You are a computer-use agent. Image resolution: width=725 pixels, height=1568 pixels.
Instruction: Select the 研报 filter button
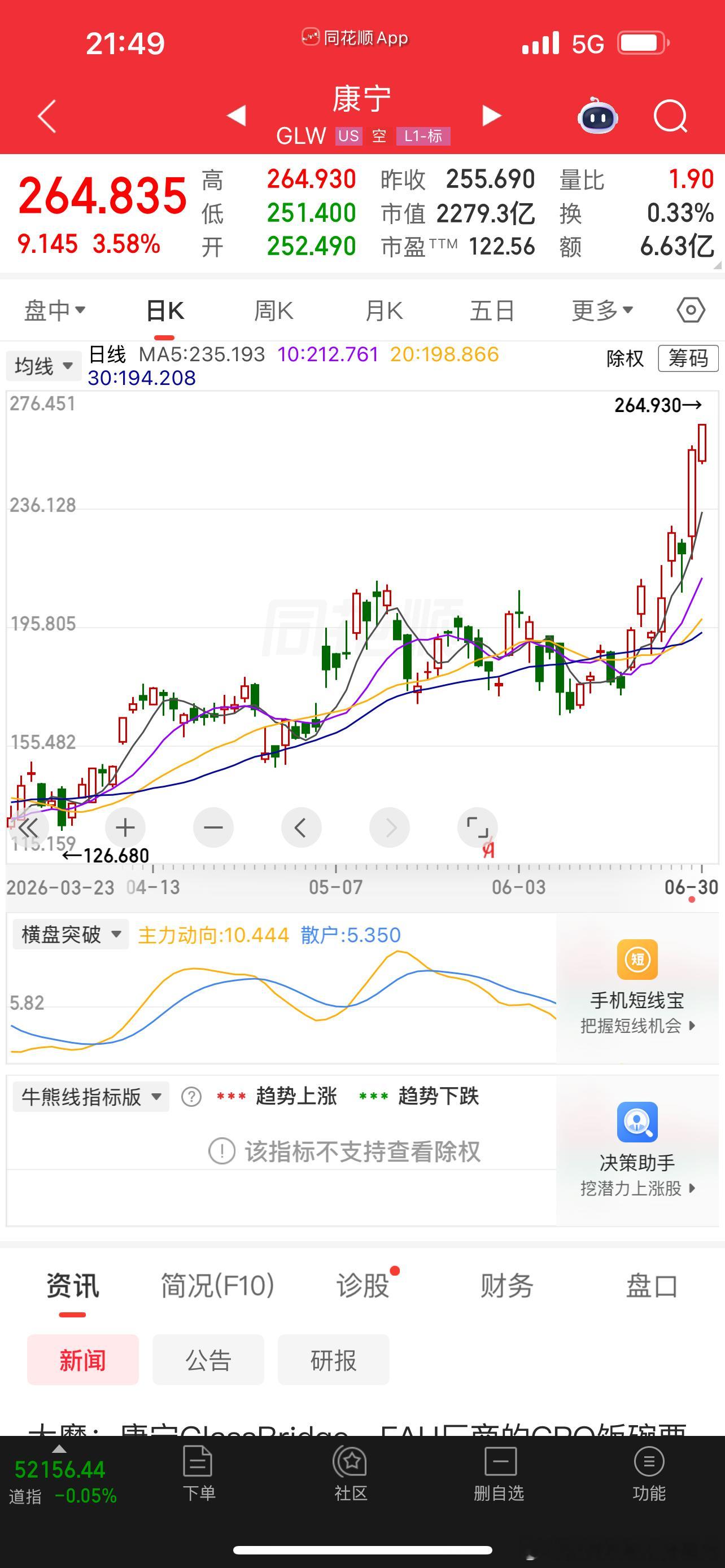(x=334, y=1360)
